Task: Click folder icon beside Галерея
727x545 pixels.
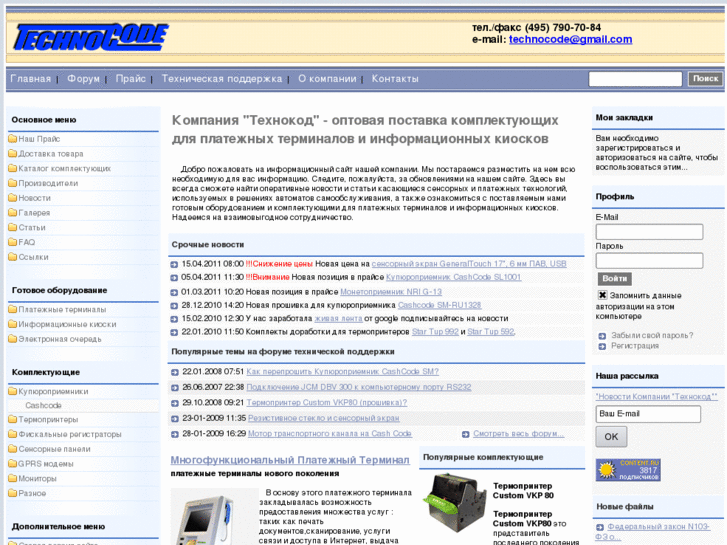Action: [x=13, y=212]
